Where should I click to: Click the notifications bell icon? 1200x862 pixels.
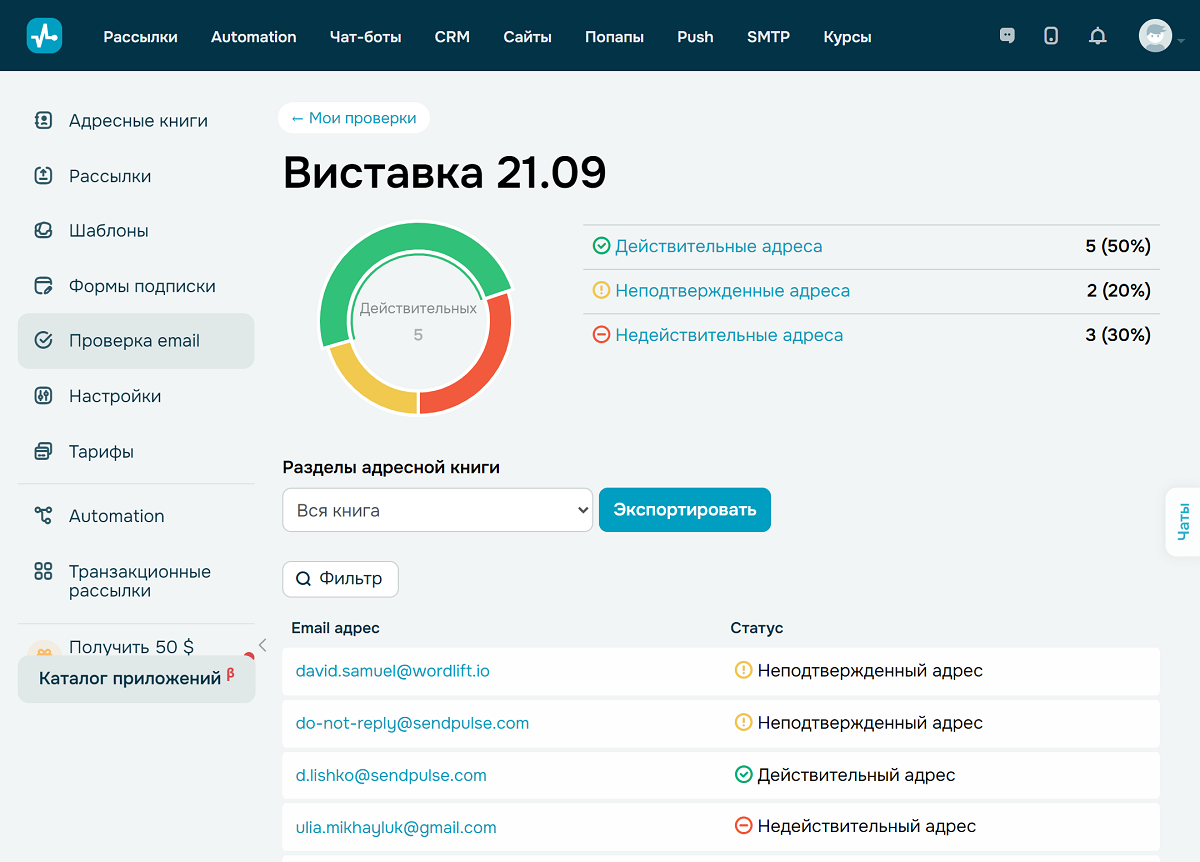point(1097,35)
